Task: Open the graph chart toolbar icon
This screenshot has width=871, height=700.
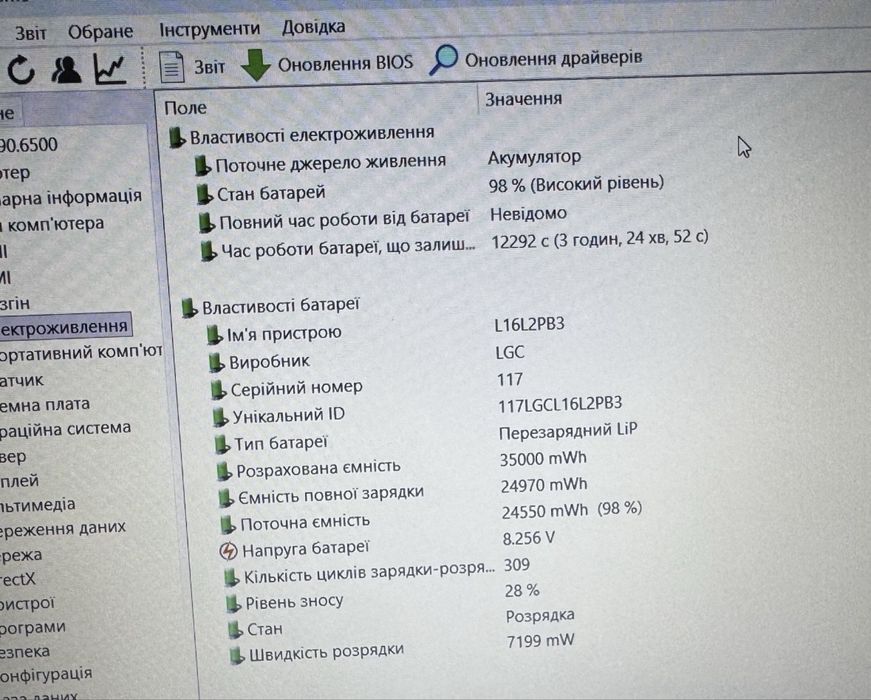Action: tap(109, 69)
